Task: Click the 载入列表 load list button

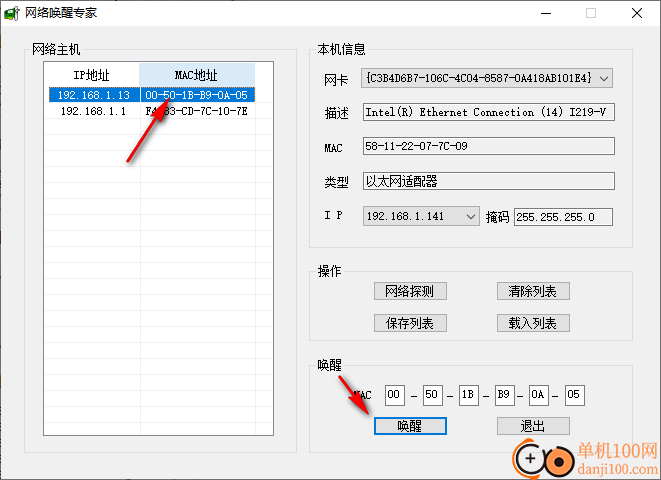Action: pos(533,323)
